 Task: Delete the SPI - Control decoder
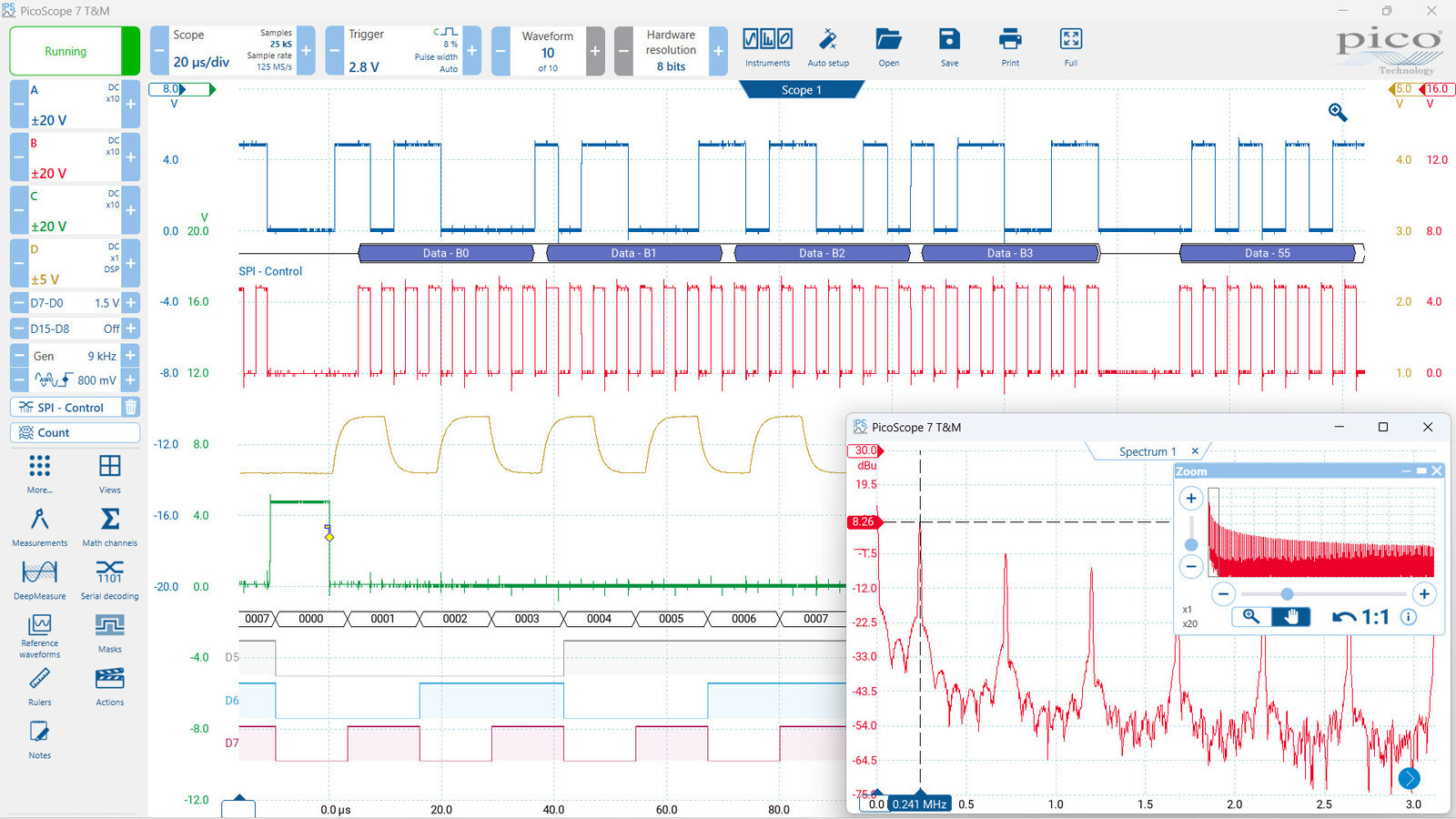(x=130, y=407)
